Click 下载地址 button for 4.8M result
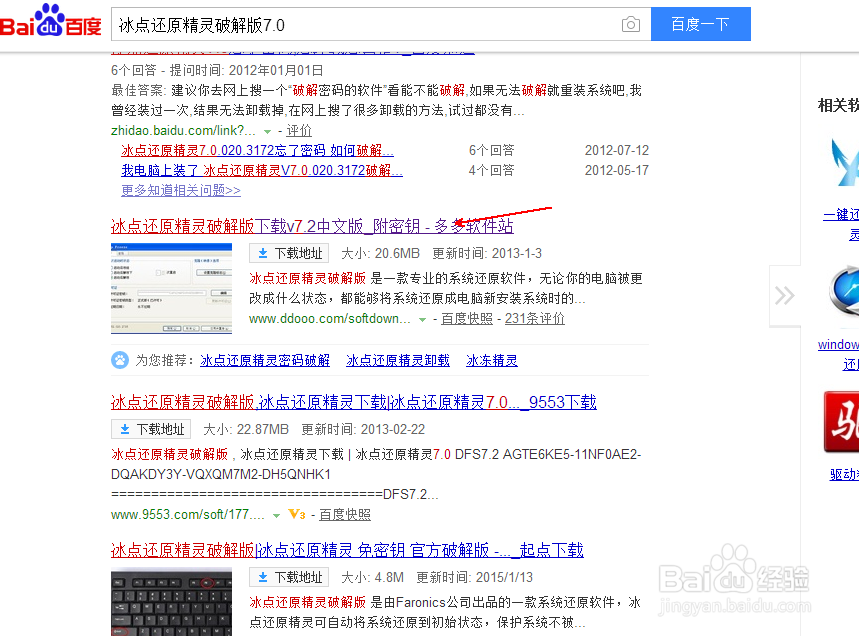 289,577
